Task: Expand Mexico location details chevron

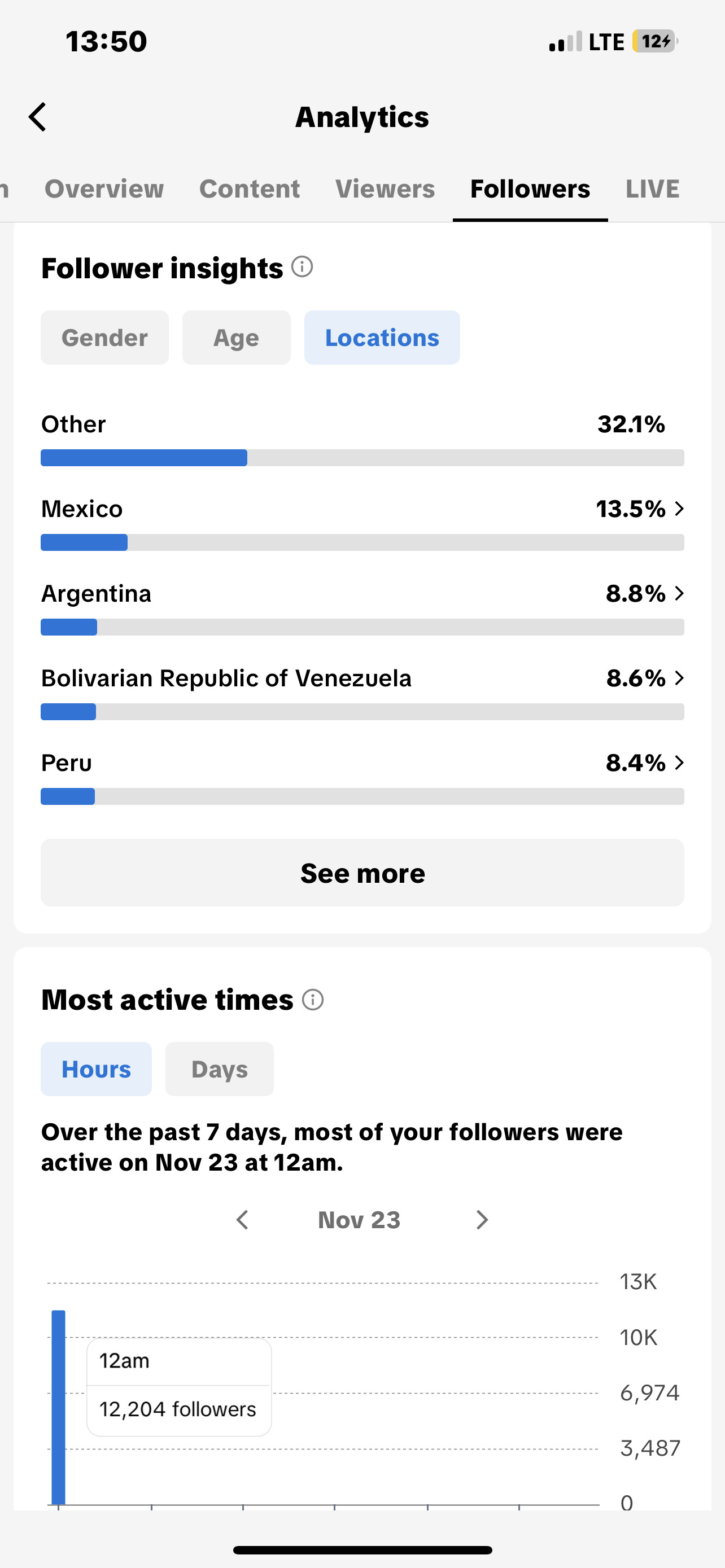Action: tap(679, 509)
